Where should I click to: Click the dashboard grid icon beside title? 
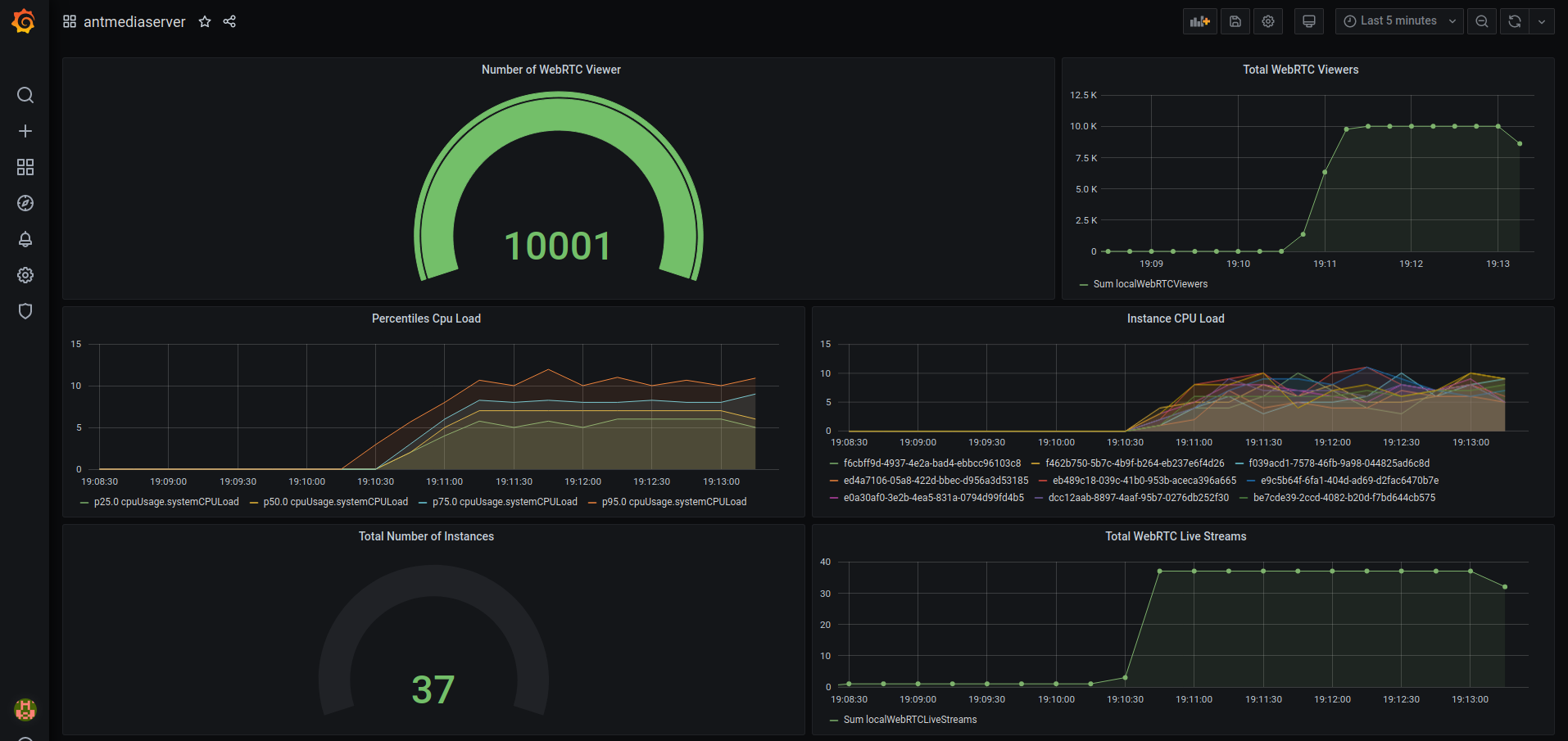70,21
